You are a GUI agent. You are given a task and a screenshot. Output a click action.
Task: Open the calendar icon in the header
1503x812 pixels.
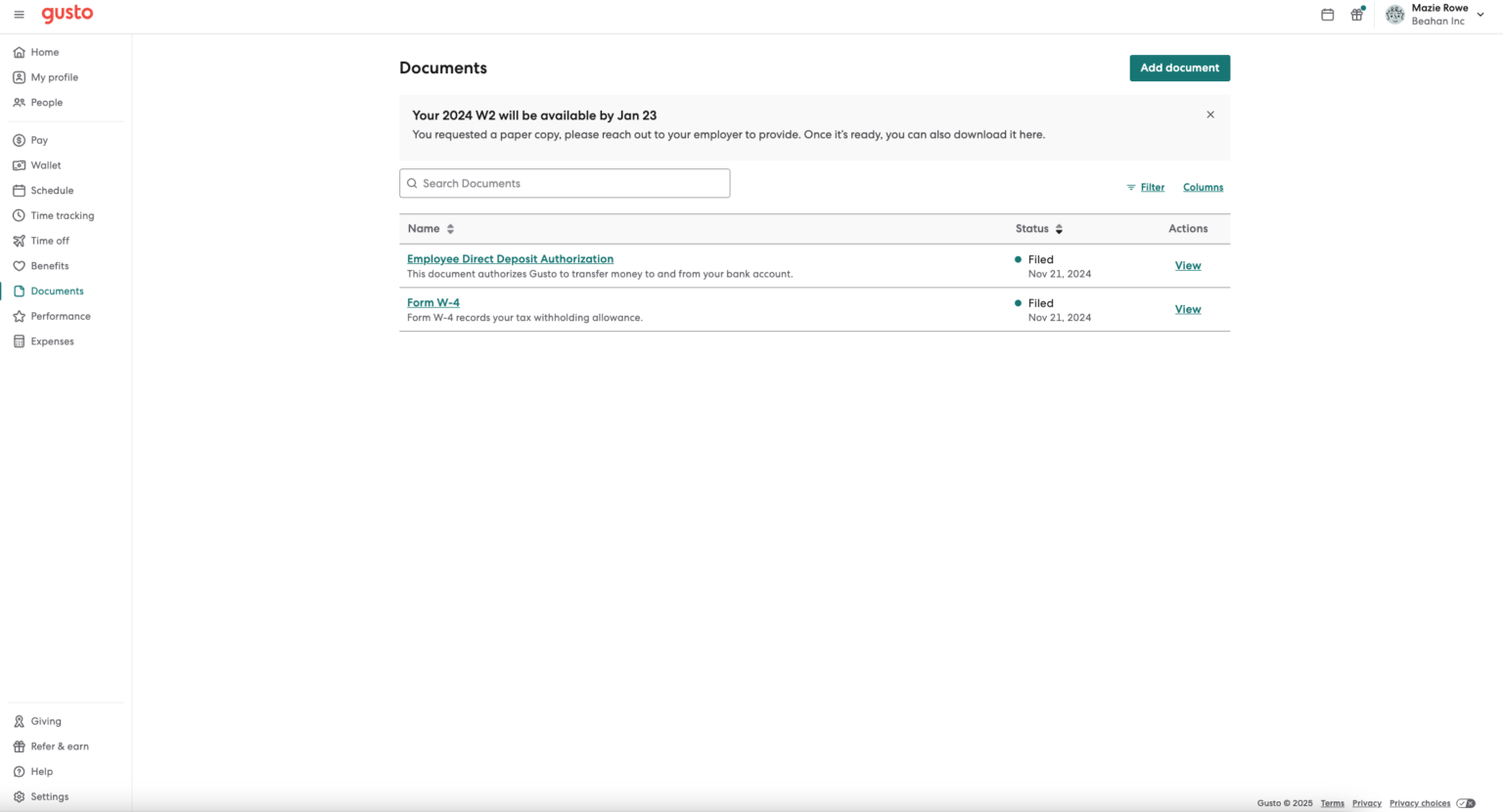(1327, 14)
